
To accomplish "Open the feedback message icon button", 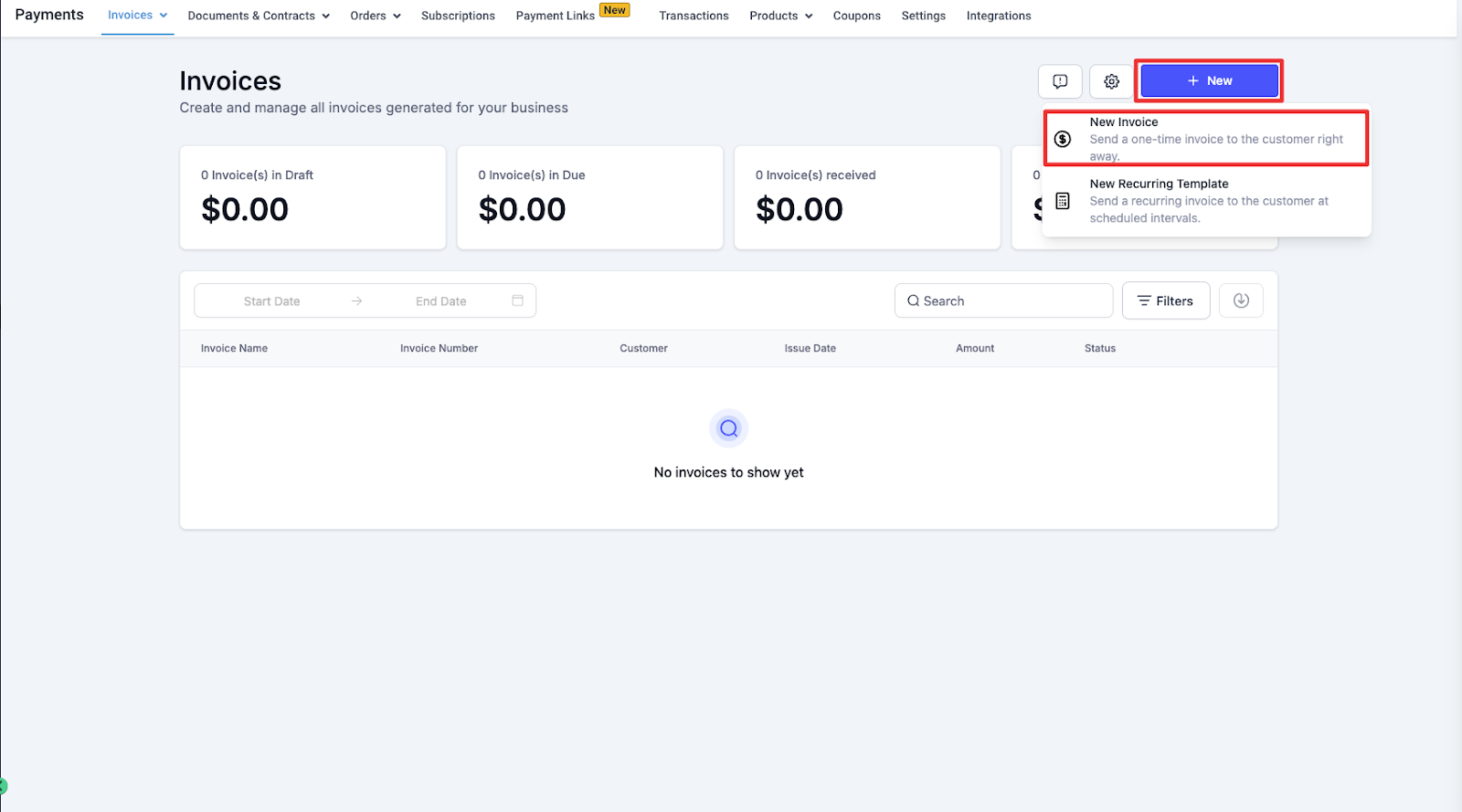I will [1060, 81].
